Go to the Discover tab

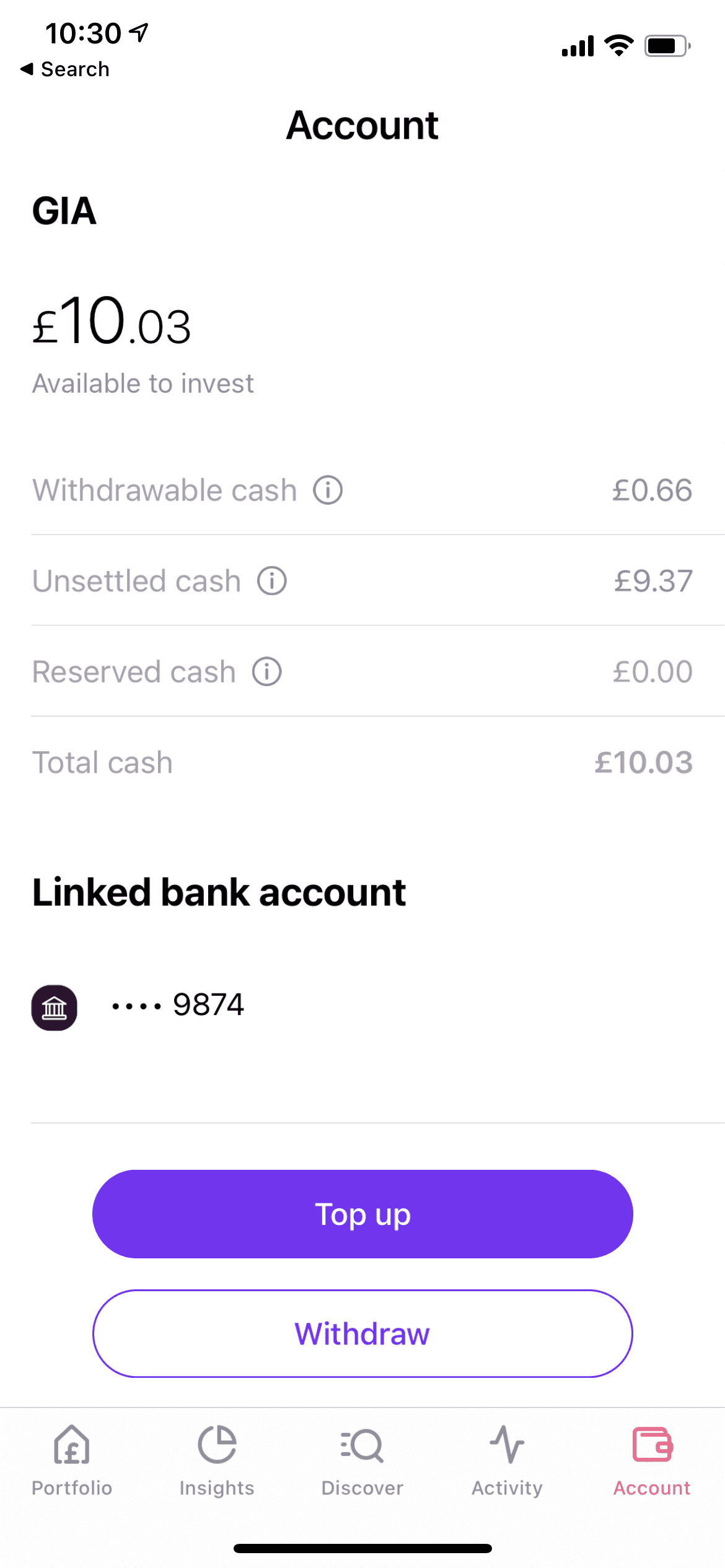[x=362, y=1461]
